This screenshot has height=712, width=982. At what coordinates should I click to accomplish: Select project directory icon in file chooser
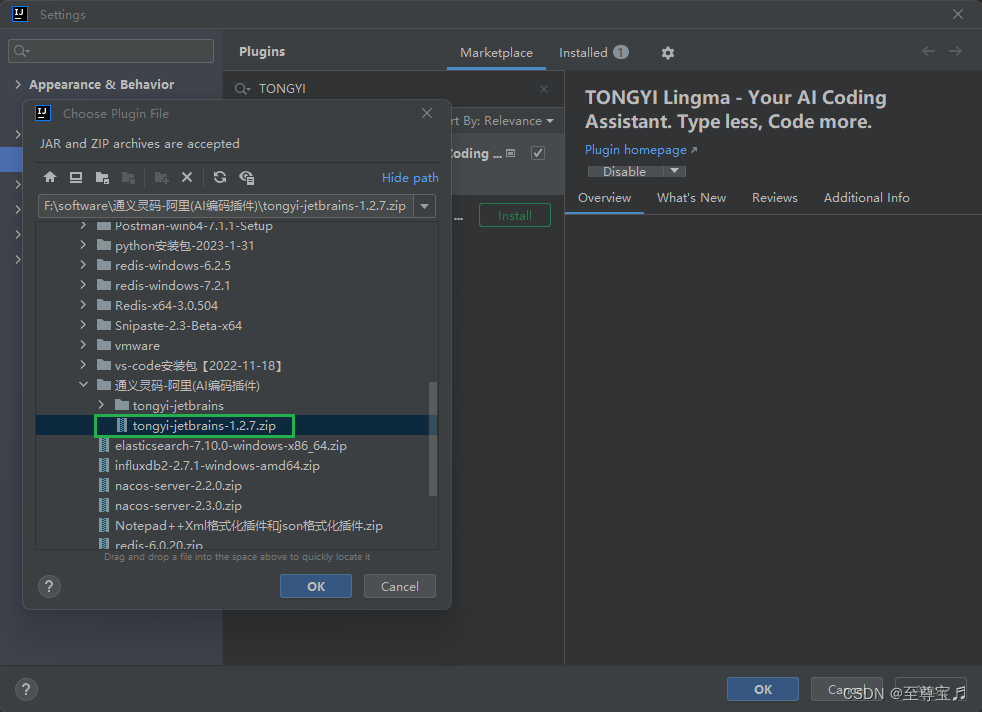[x=102, y=177]
